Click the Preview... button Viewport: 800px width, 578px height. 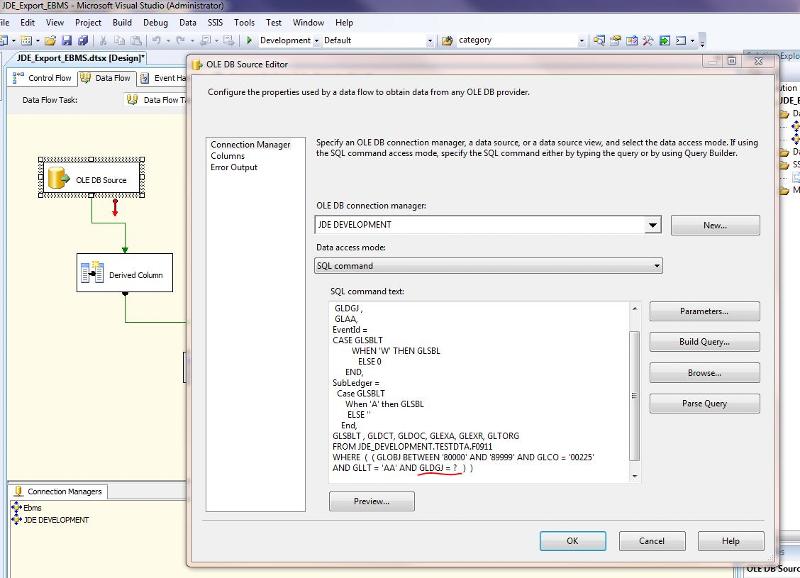[371, 501]
